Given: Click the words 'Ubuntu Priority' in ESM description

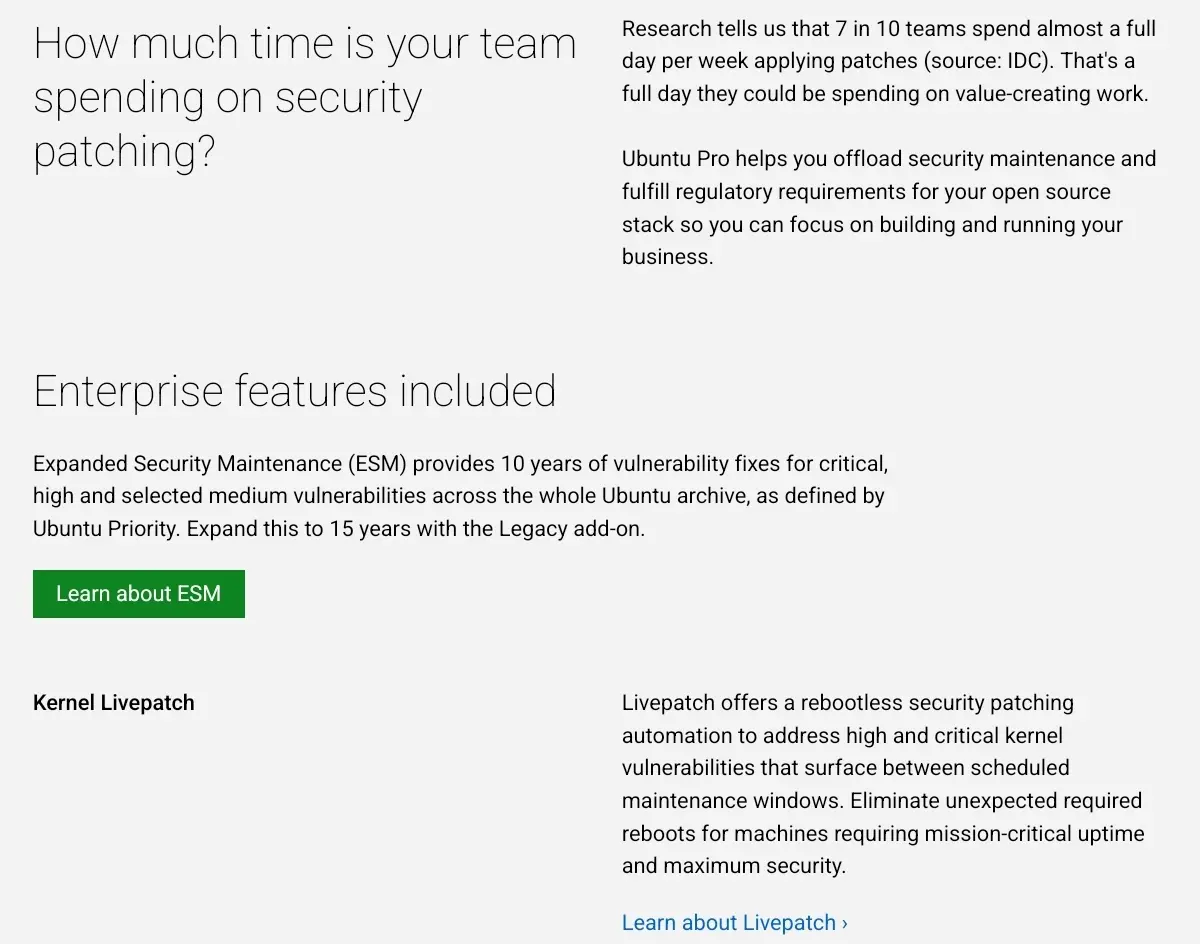Looking at the screenshot, I should pos(104,529).
